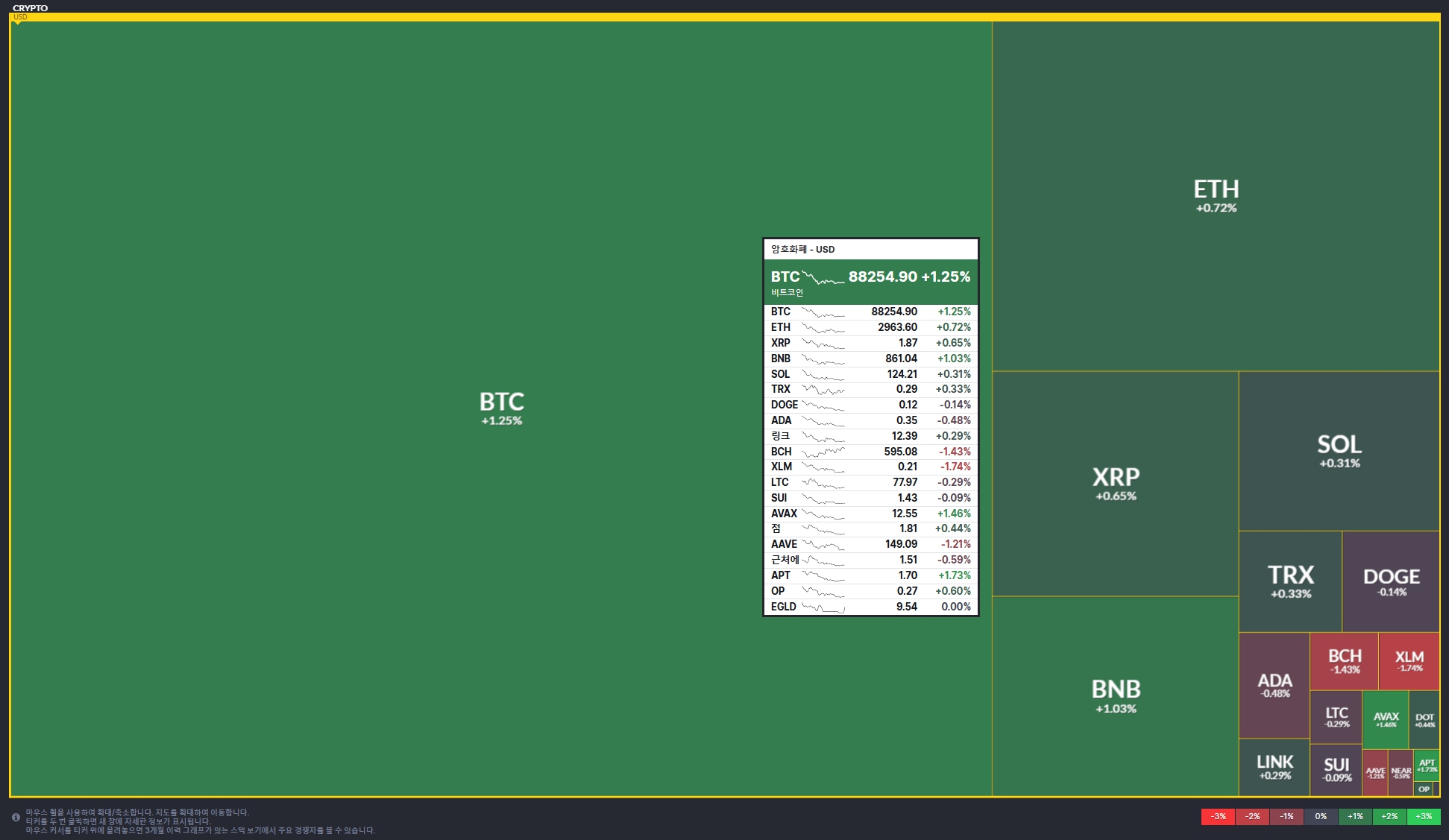Click the +3% legend color swatch
The height and width of the screenshot is (840, 1449).
1424,816
